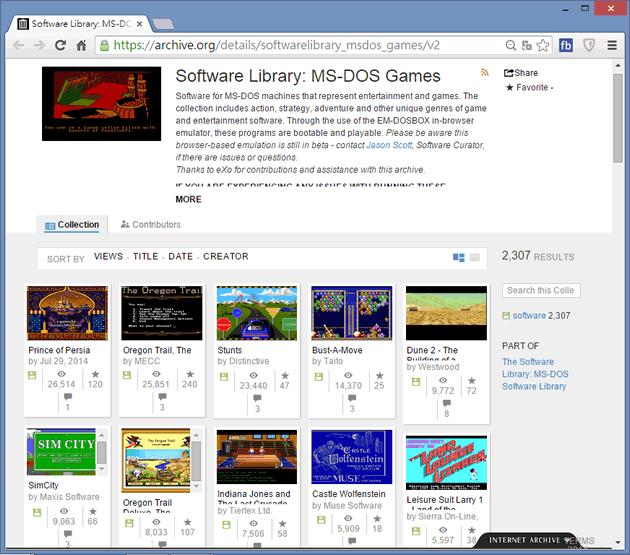Open the Chrome hamburger menu
630x555 pixels.
pyautogui.click(x=612, y=45)
